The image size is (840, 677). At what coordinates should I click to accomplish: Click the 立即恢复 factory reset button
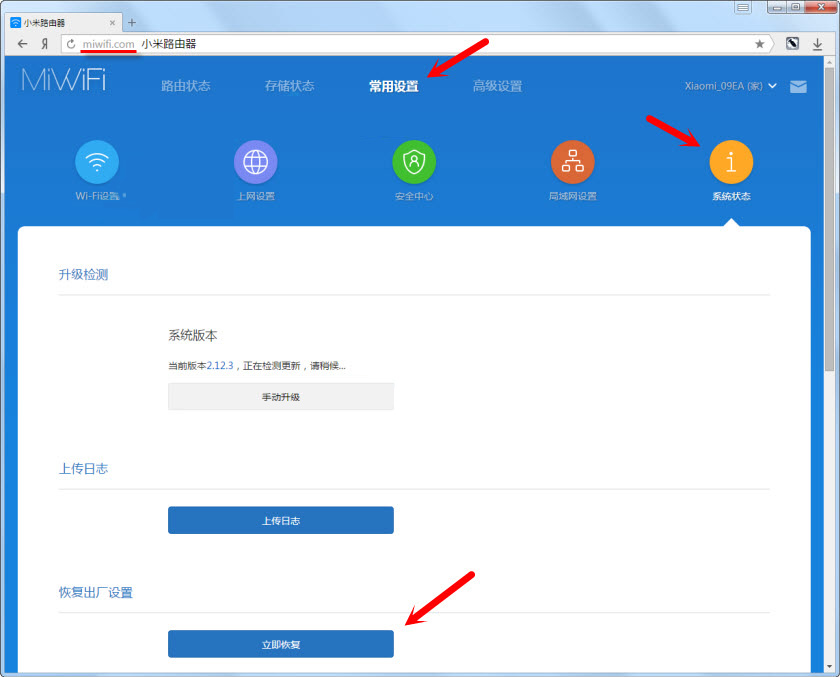(x=281, y=645)
